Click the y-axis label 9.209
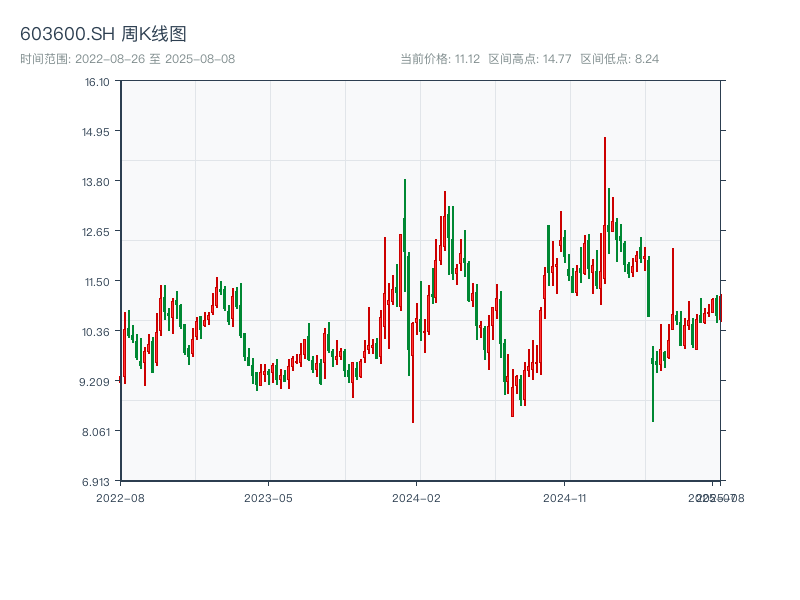 point(94,382)
